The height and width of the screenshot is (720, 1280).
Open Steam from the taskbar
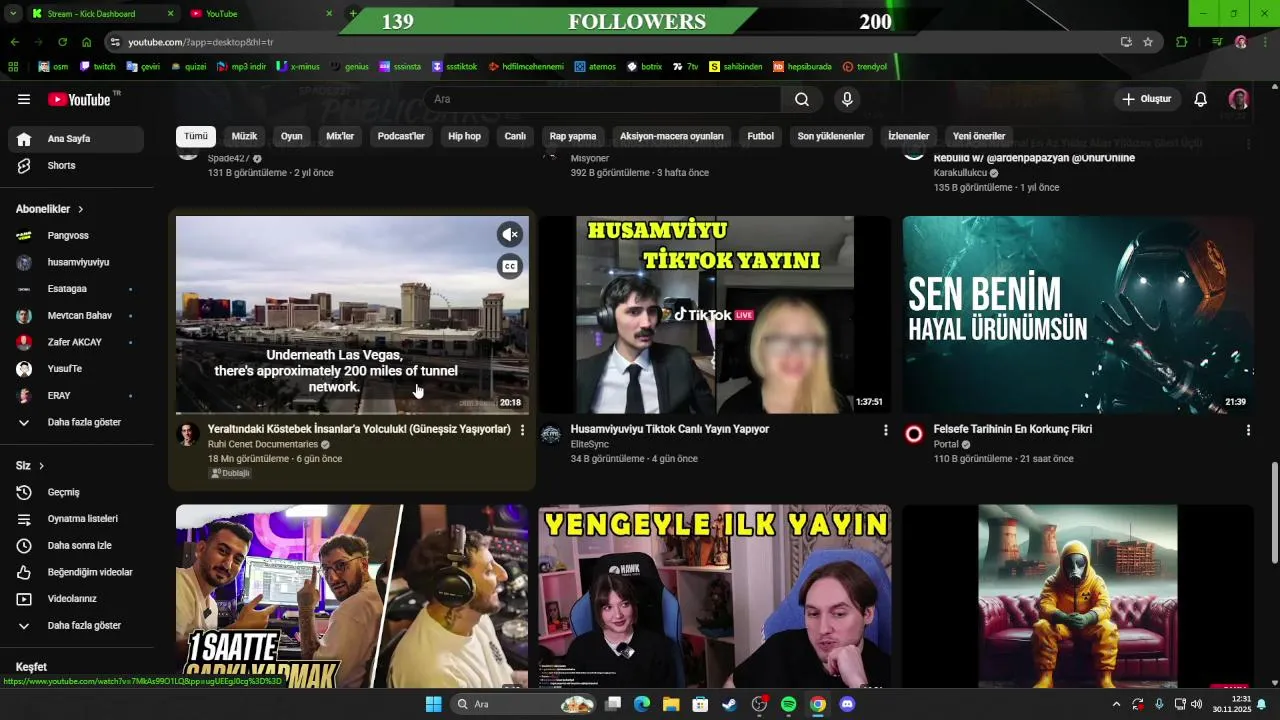pos(729,704)
